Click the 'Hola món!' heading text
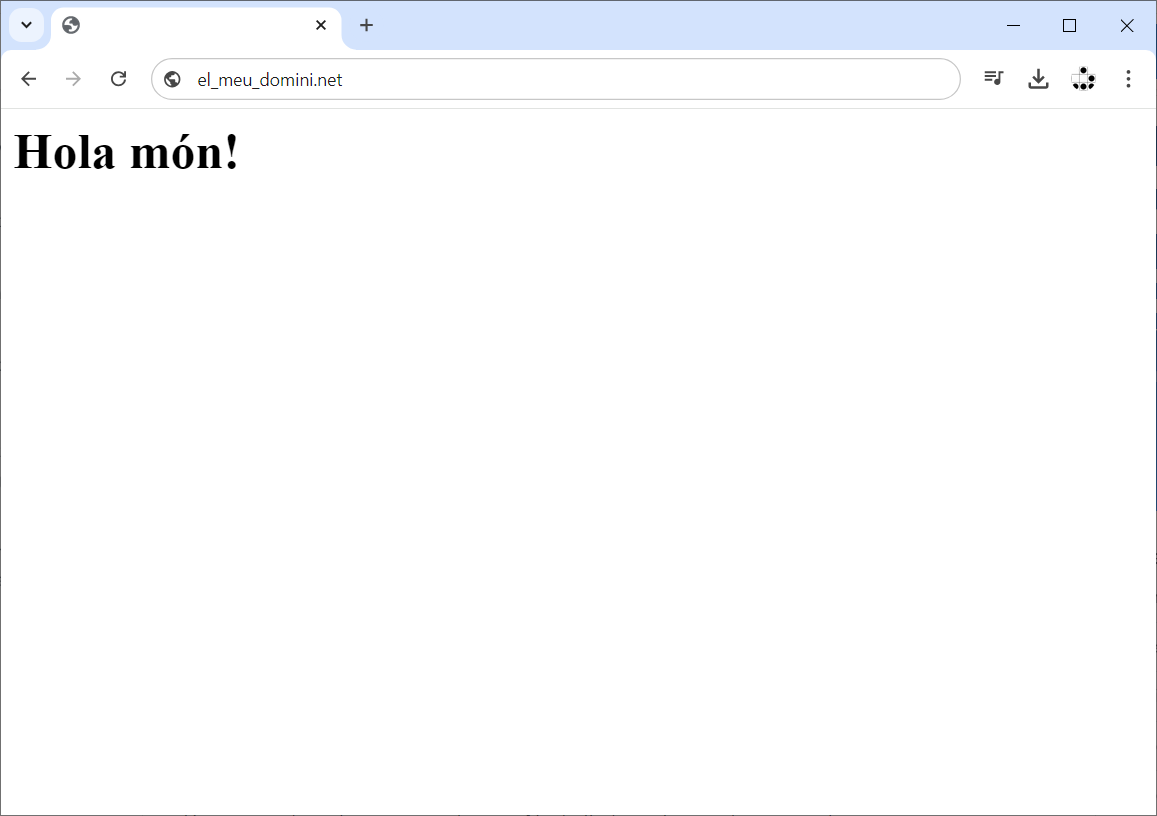Image resolution: width=1157 pixels, height=816 pixels. point(127,152)
